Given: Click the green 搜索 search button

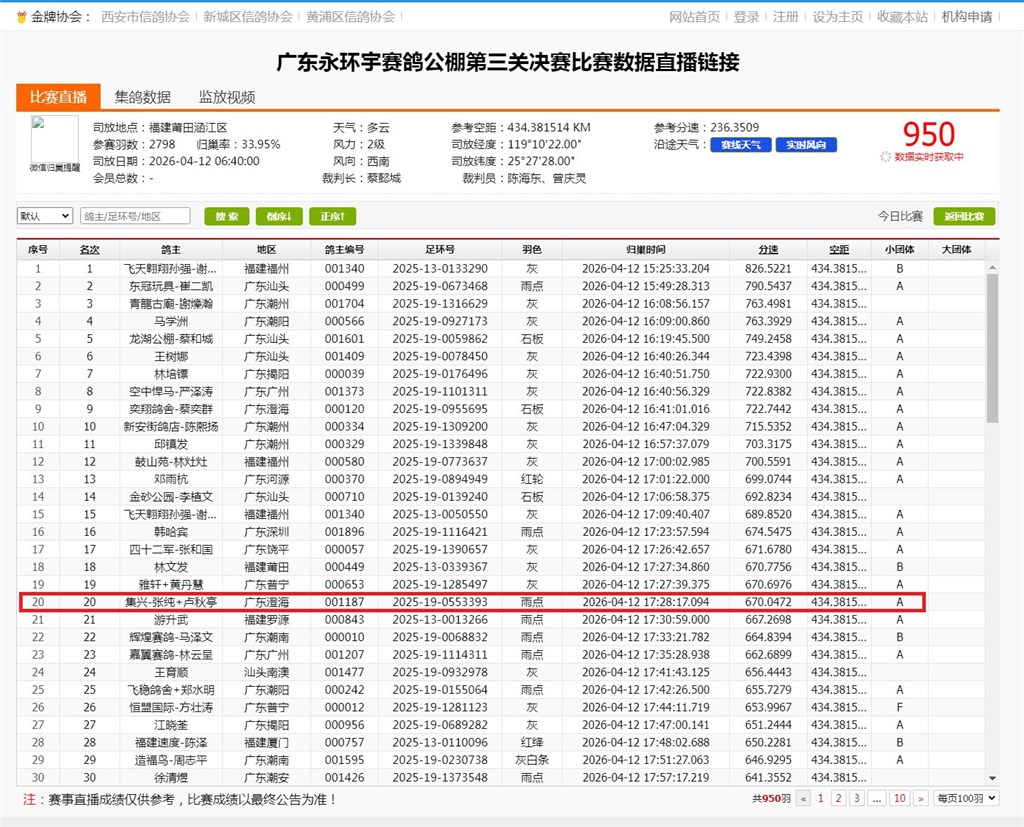Looking at the screenshot, I should [x=226, y=216].
